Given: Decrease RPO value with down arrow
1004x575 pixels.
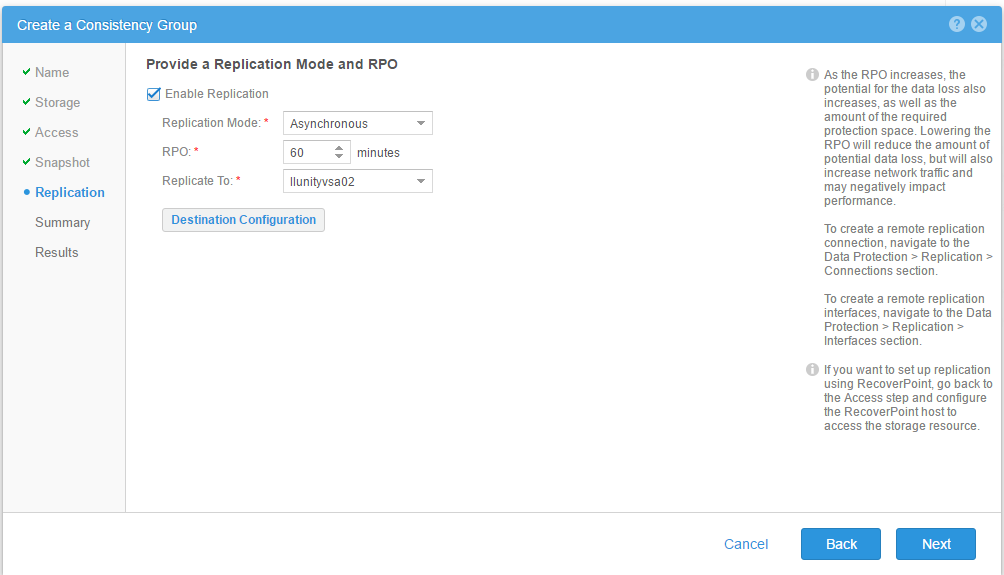Looking at the screenshot, I should point(339,156).
